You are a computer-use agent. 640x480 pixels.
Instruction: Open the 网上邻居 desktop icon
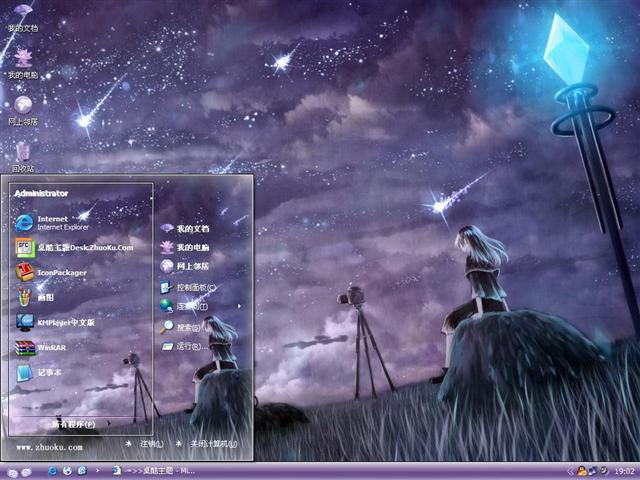point(23,110)
